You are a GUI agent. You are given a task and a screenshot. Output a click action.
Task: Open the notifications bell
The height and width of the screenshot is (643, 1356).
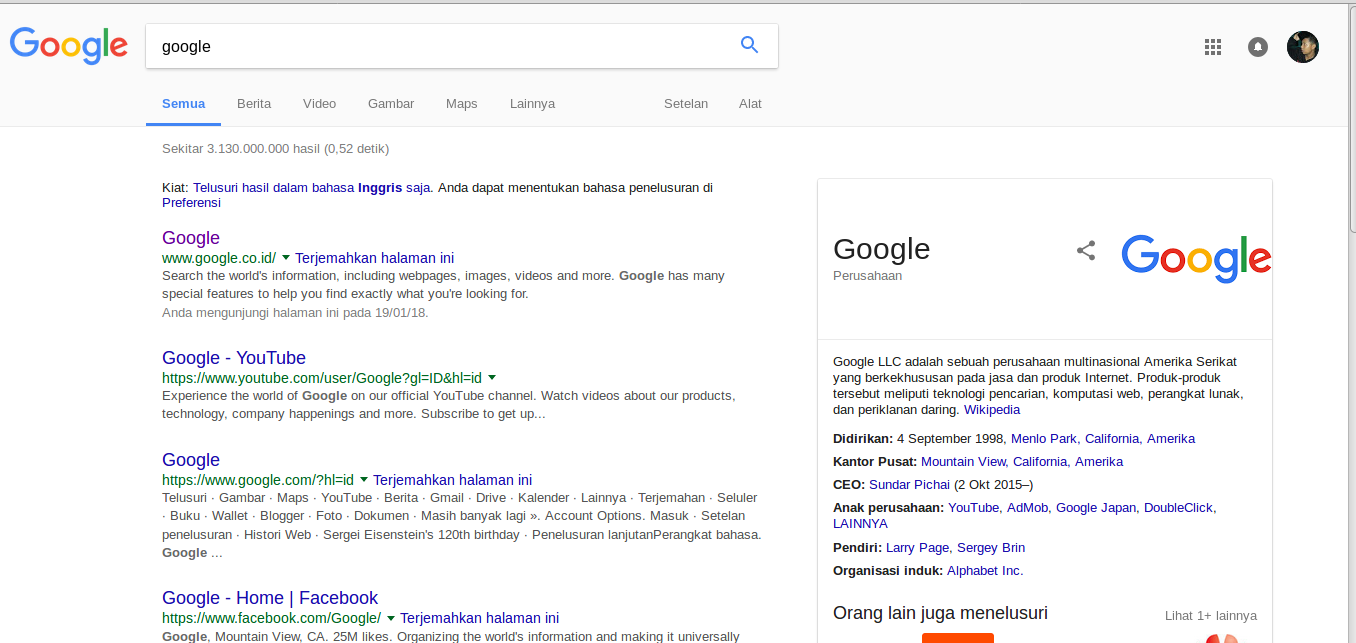[x=1258, y=47]
